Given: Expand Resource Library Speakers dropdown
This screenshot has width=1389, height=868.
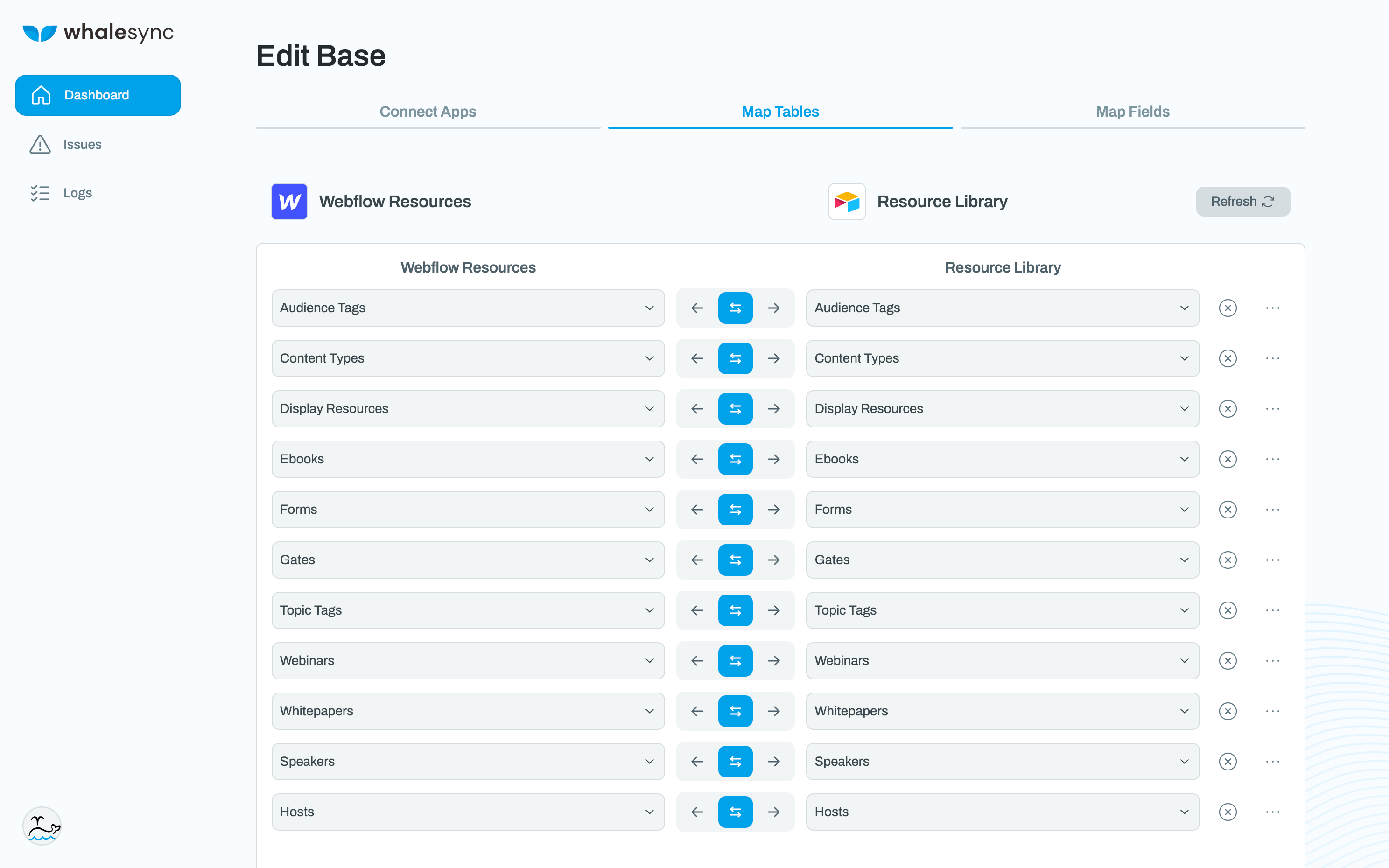Looking at the screenshot, I should (1003, 762).
